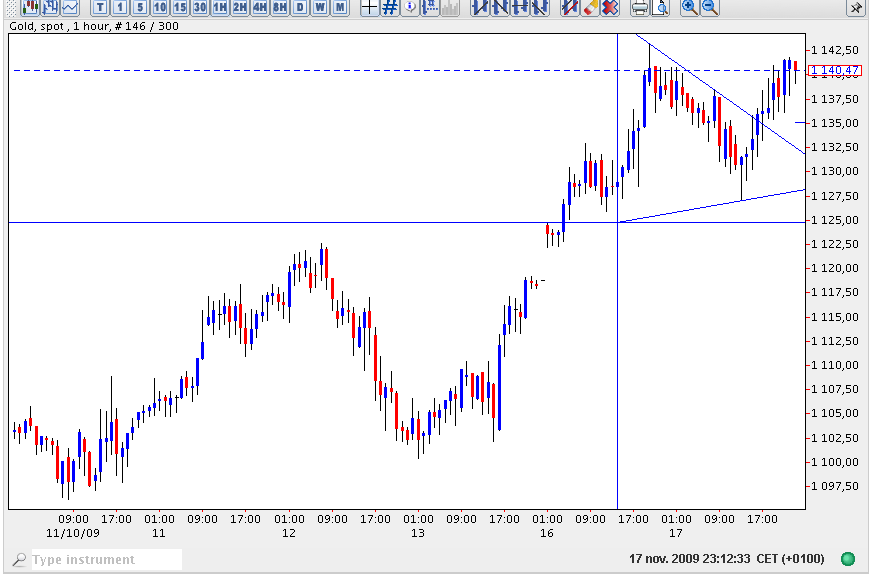869x574 pixels.
Task: Click the green connection status indicator
Action: click(848, 559)
